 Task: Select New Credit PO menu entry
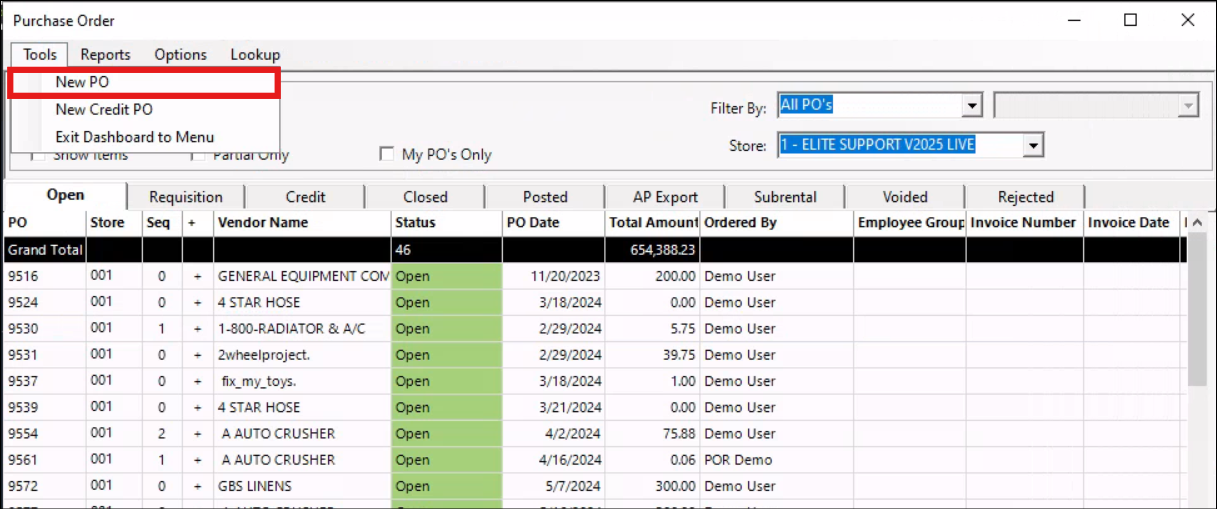coord(104,109)
